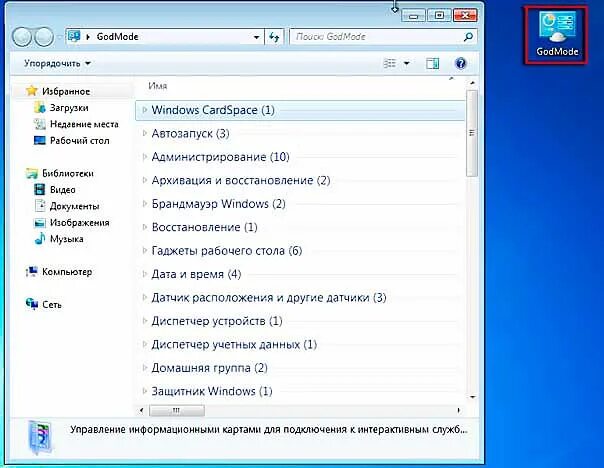Select Избранное heading in navigation pane
The width and height of the screenshot is (604, 468).
[x=66, y=91]
